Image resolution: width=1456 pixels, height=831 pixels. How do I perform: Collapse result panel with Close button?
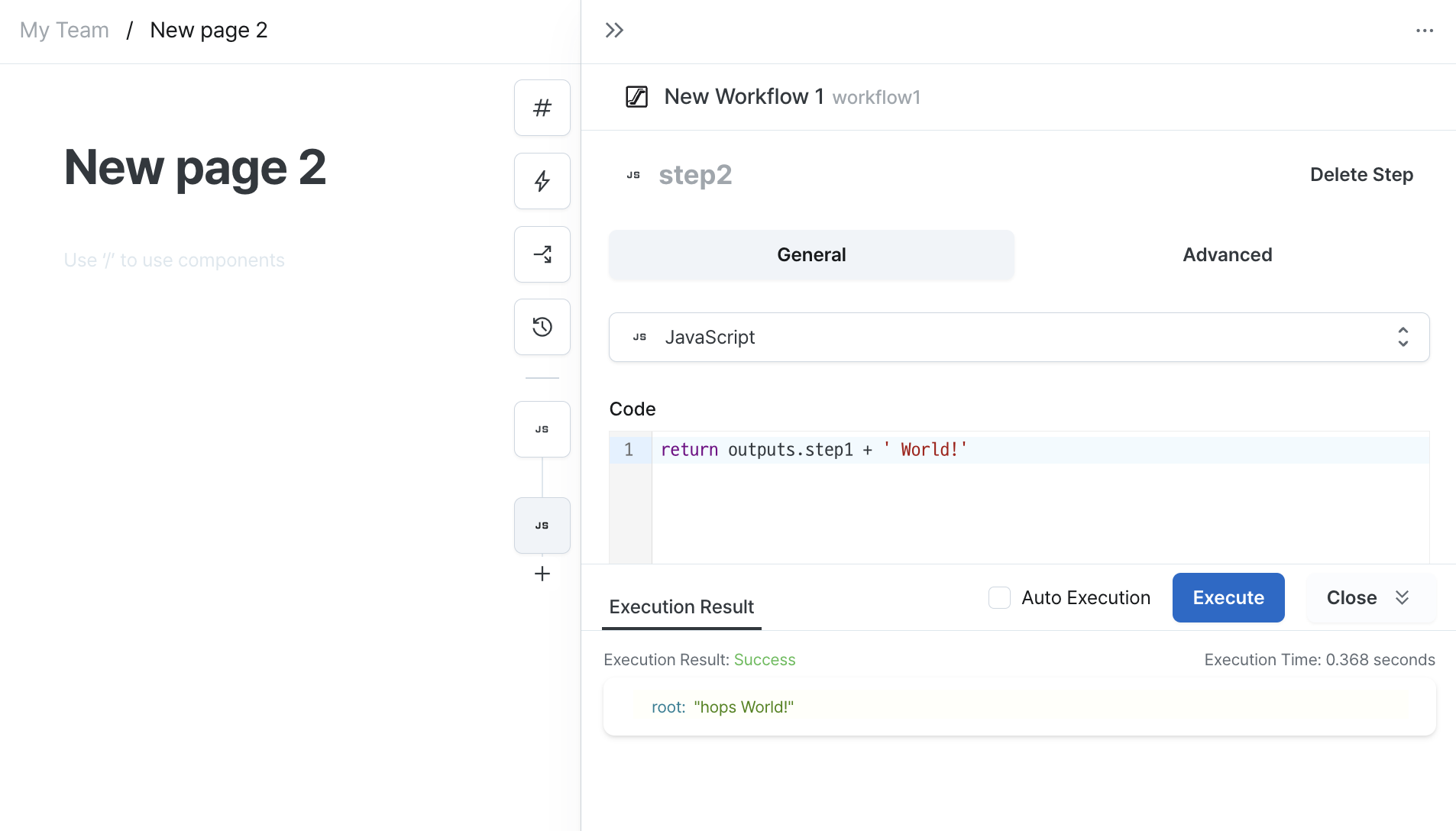tap(1370, 597)
